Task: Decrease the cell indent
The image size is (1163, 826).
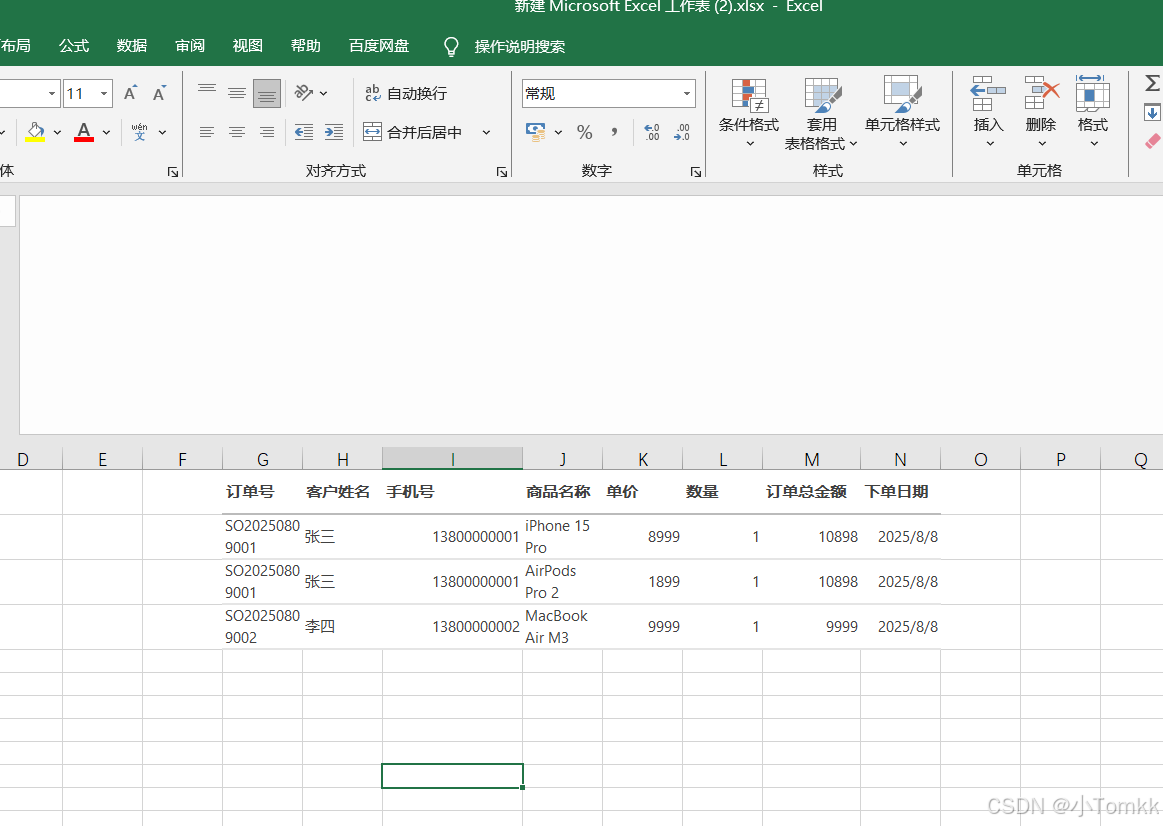Action: tap(303, 132)
